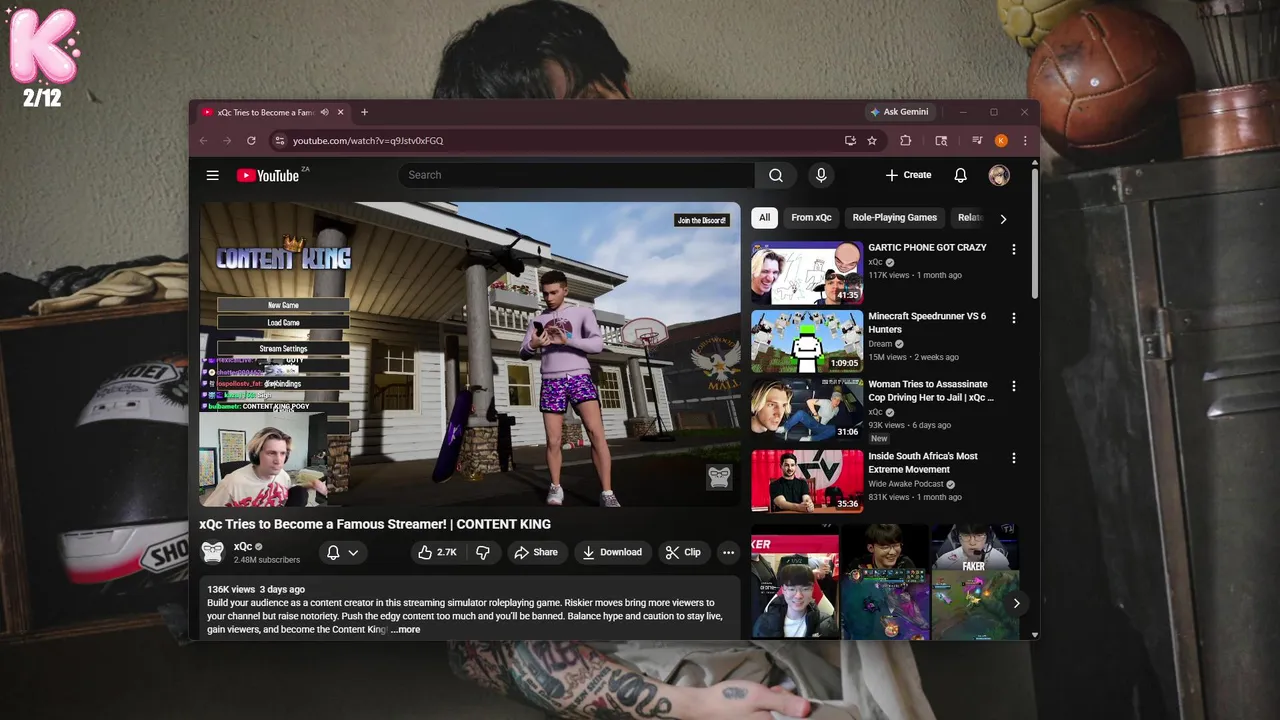Open Minecraft Speedrunner VS 6 Hunters thumbnail
The height and width of the screenshot is (720, 1280).
(x=807, y=341)
